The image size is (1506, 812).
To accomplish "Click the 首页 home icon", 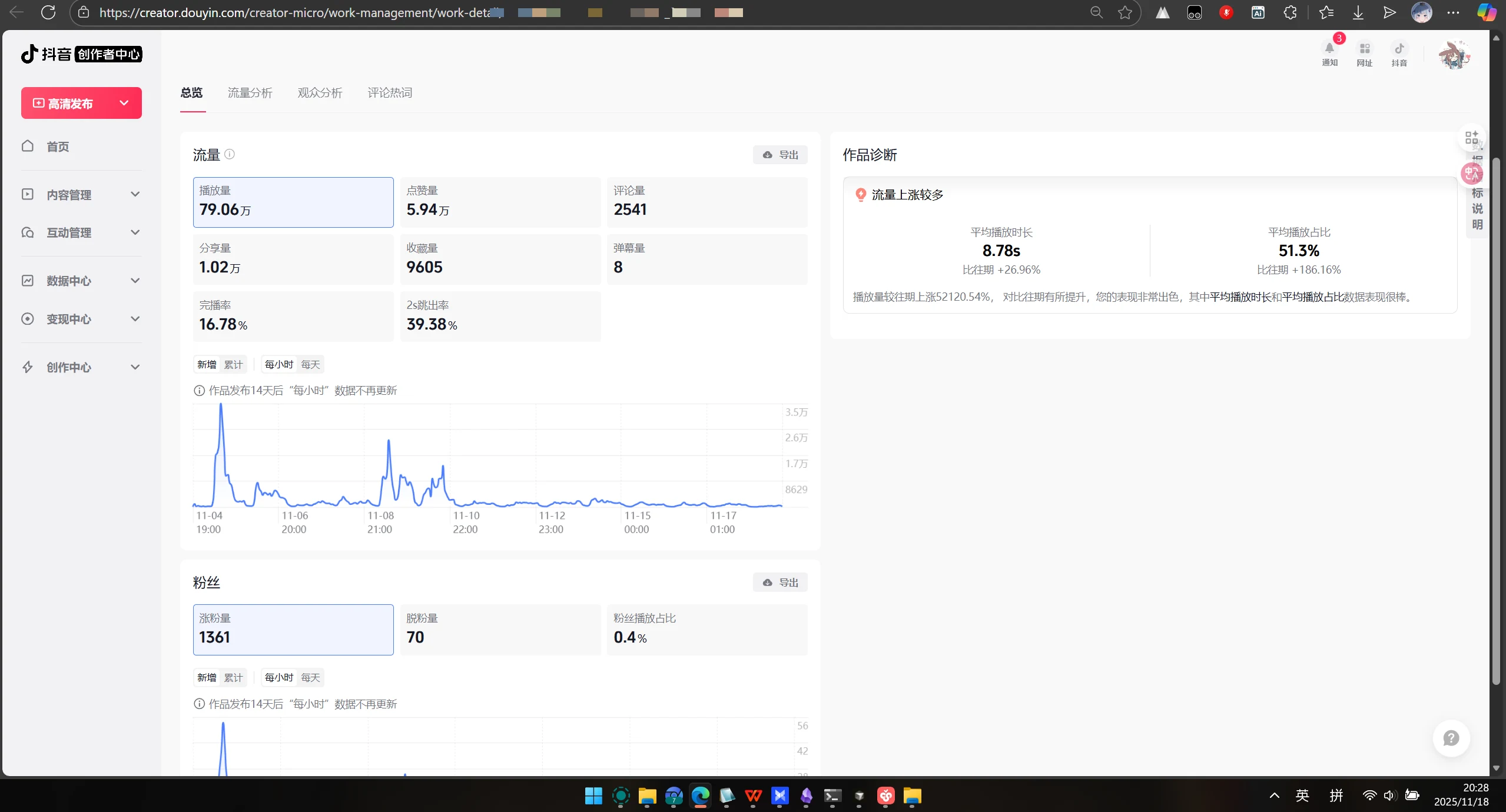I will point(28,146).
